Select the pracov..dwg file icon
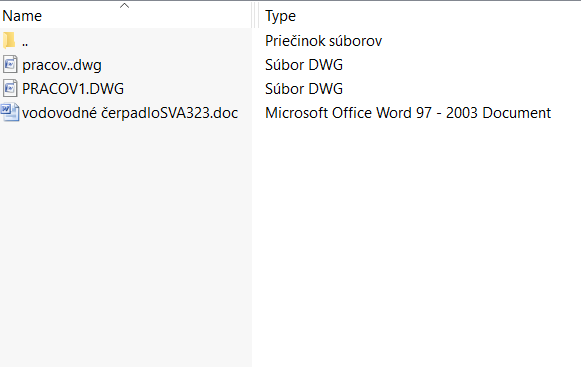This screenshot has height=367, width=581. click(x=10, y=65)
